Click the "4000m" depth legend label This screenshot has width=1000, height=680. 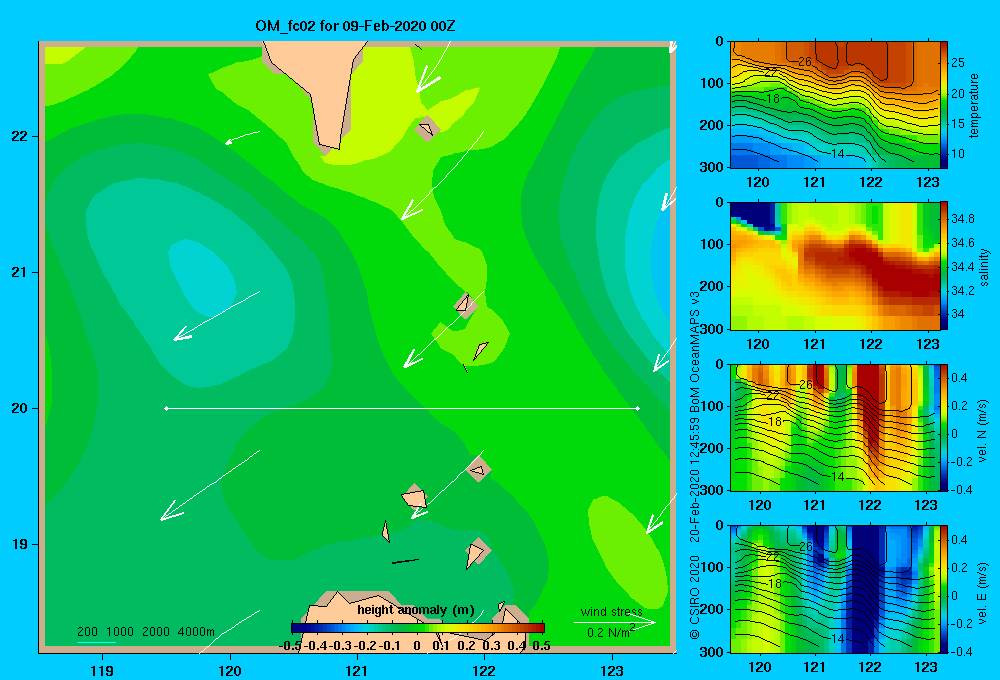tap(196, 632)
